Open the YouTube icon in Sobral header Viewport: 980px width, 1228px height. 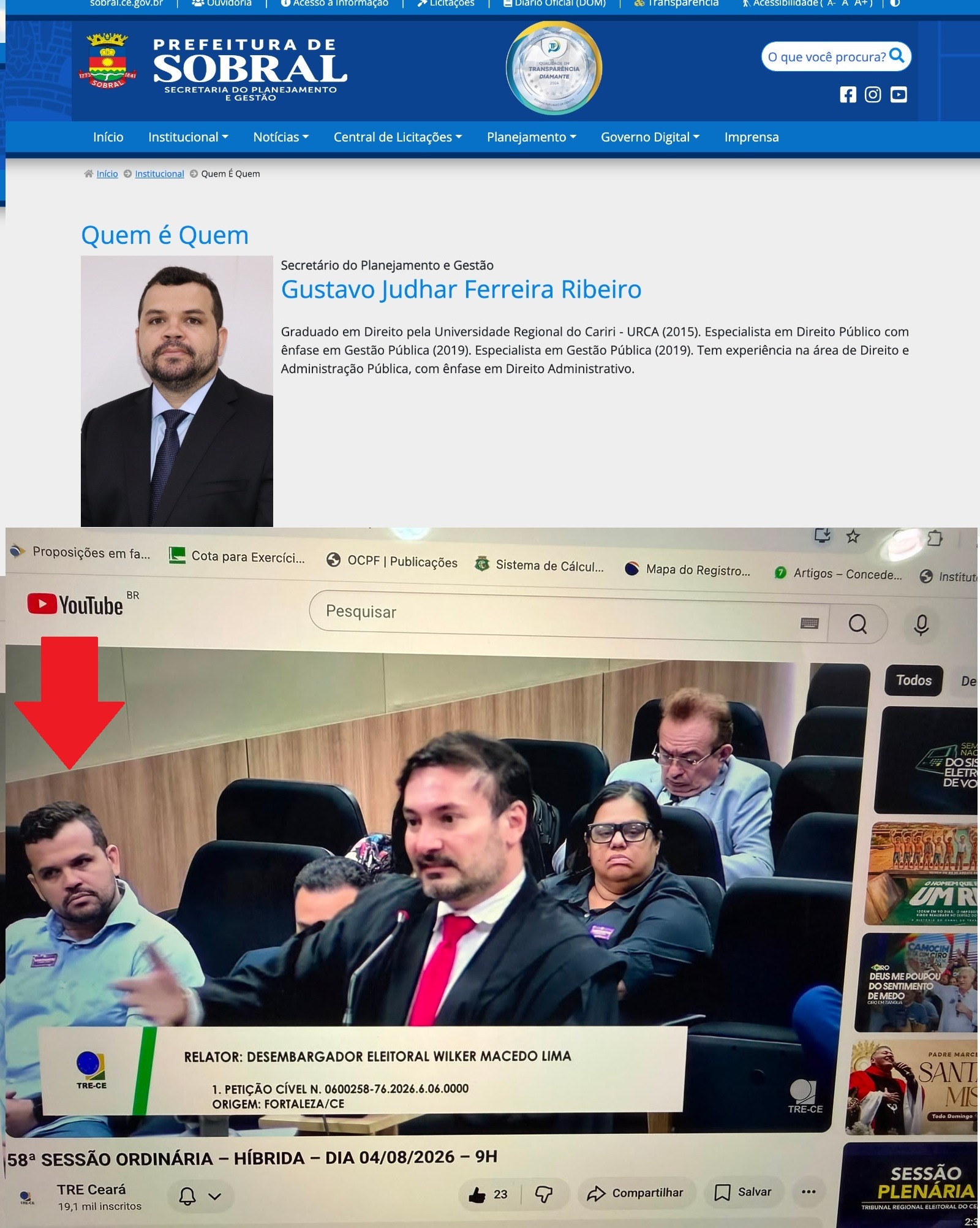coord(899,94)
